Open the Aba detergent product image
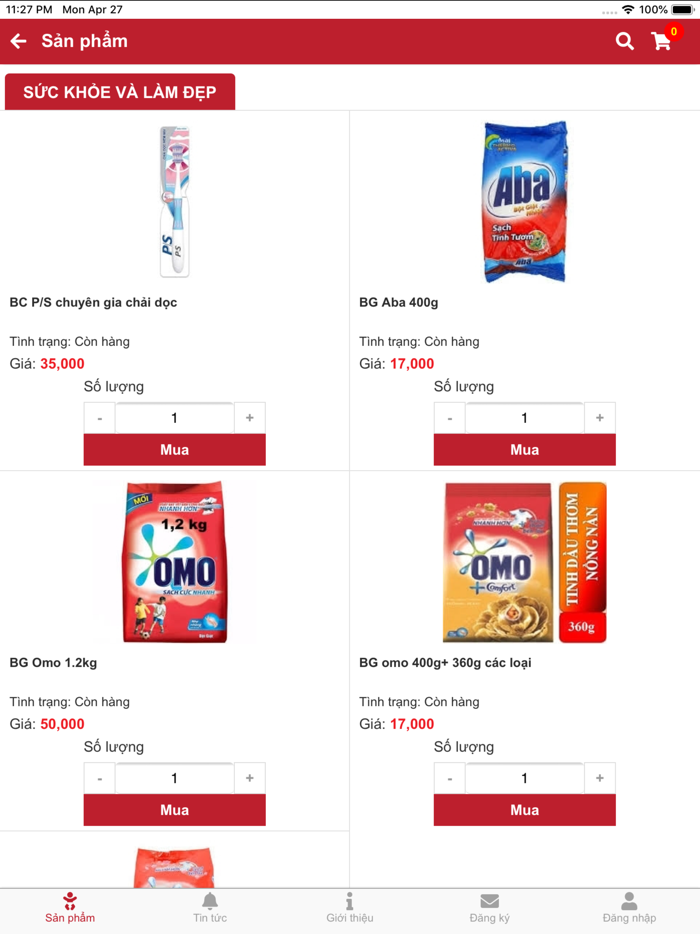Viewport: 700px width, 934px height. pyautogui.click(x=524, y=202)
